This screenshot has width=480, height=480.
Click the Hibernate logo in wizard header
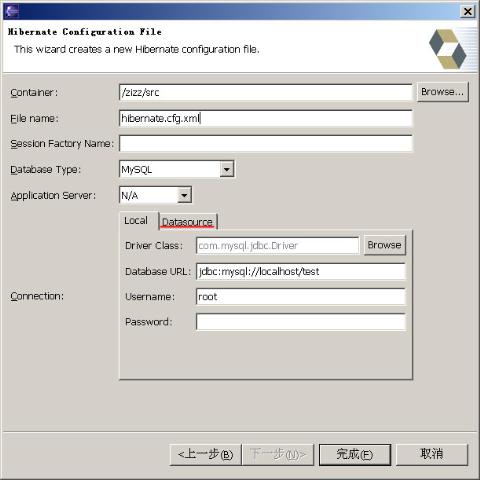447,49
